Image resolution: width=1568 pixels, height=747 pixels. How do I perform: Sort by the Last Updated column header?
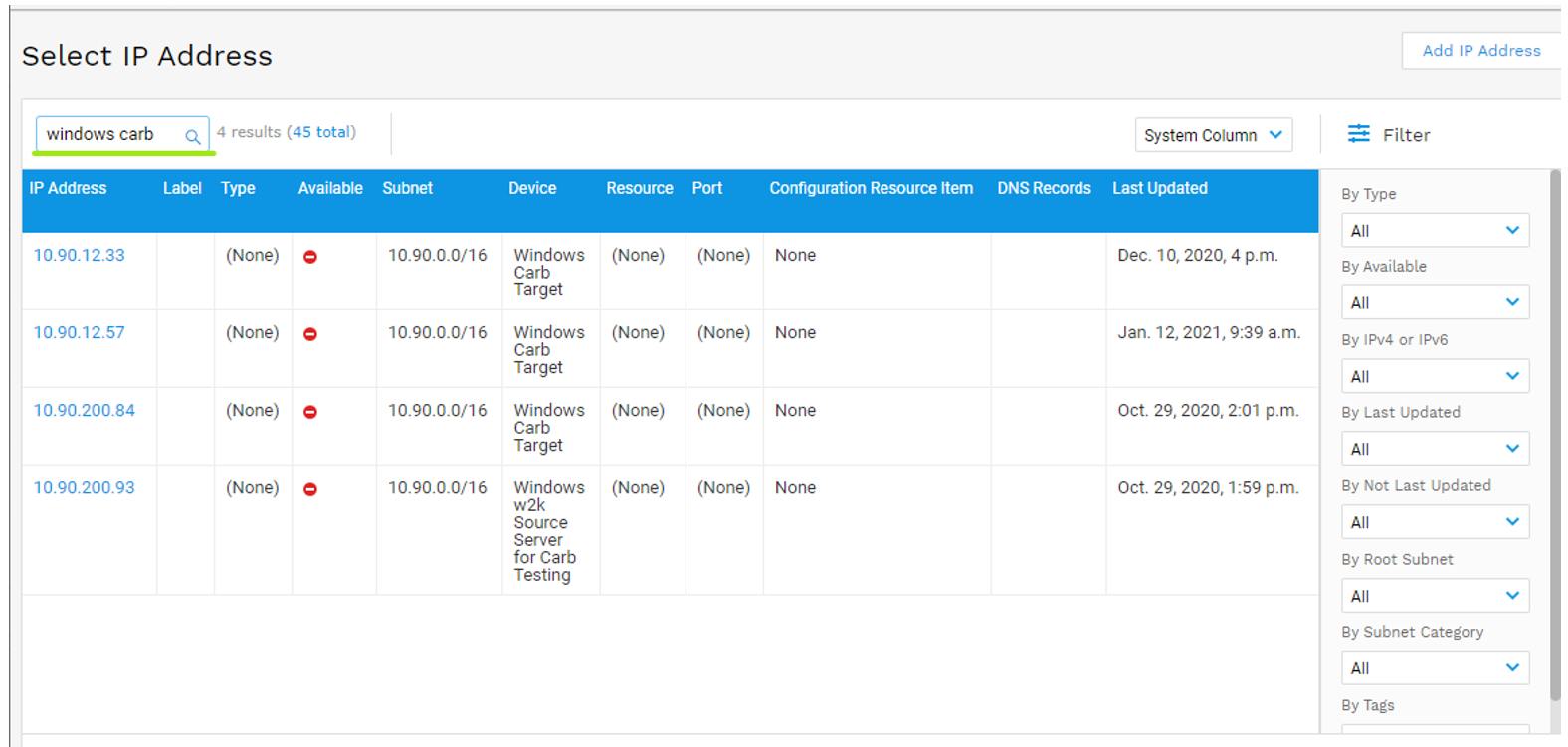click(1159, 188)
